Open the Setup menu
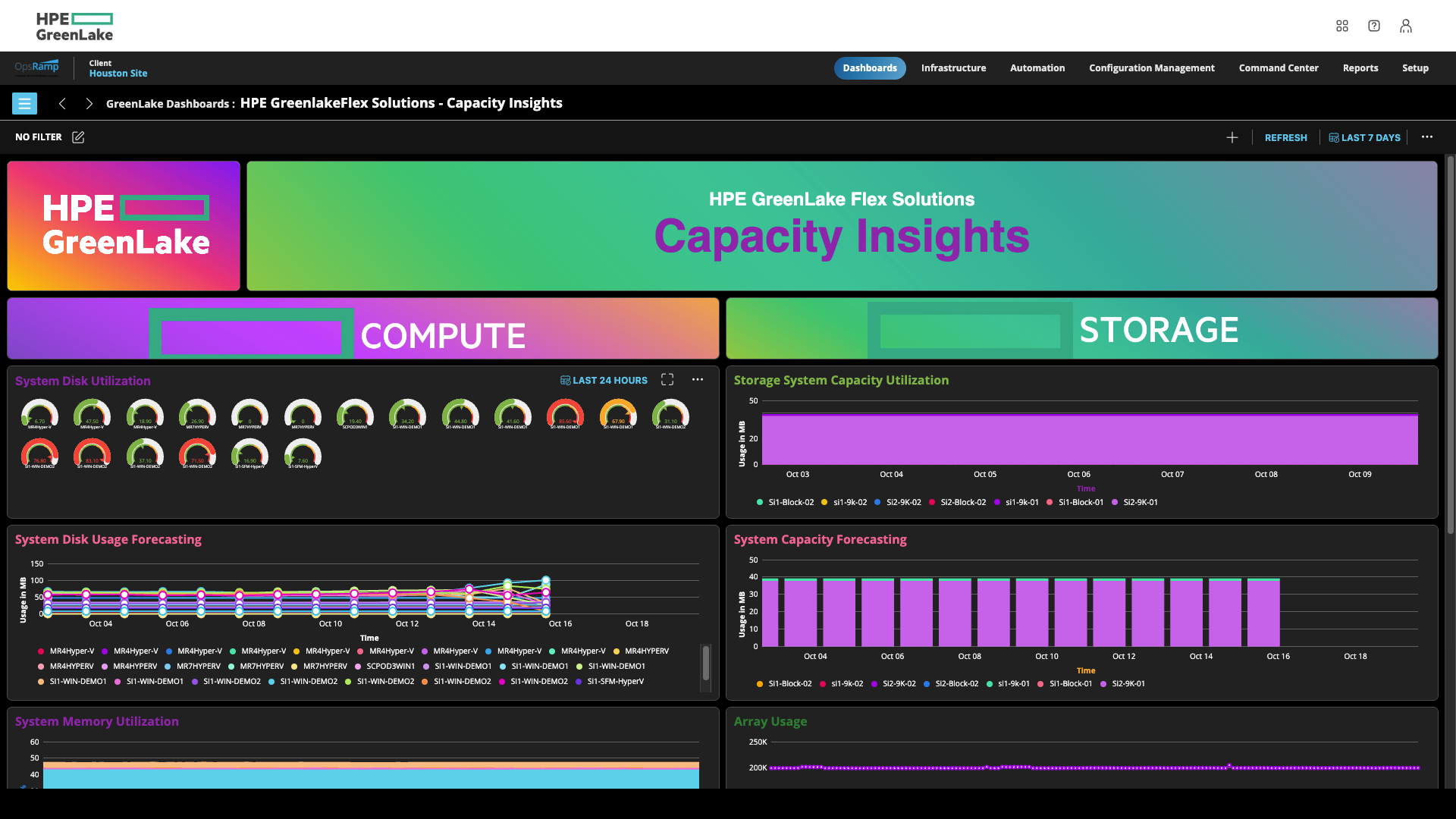Screen dimensions: 1456x819 coord(1415,67)
